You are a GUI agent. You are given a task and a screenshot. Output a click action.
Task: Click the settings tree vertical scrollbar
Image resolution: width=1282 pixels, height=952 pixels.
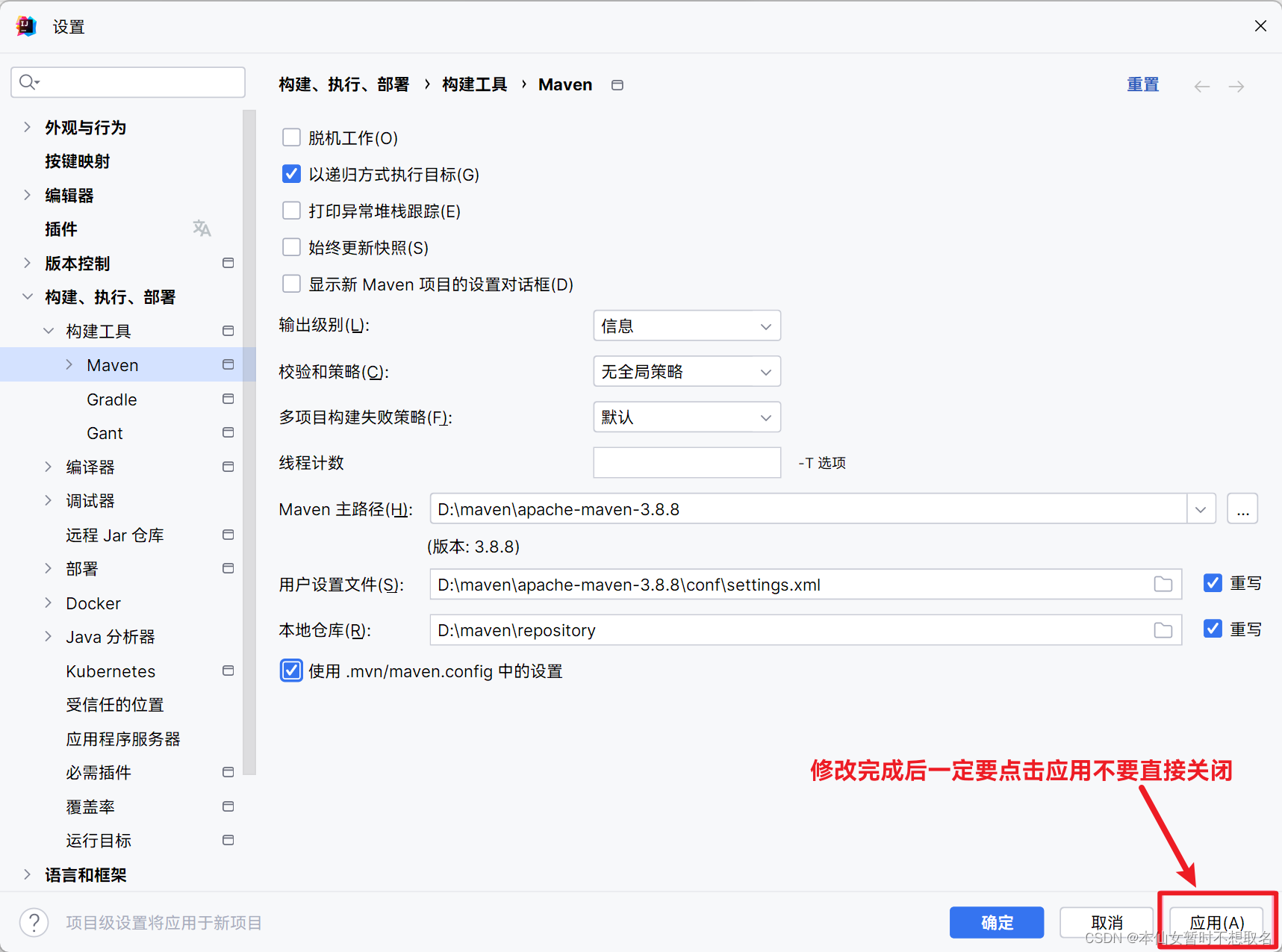click(x=249, y=443)
